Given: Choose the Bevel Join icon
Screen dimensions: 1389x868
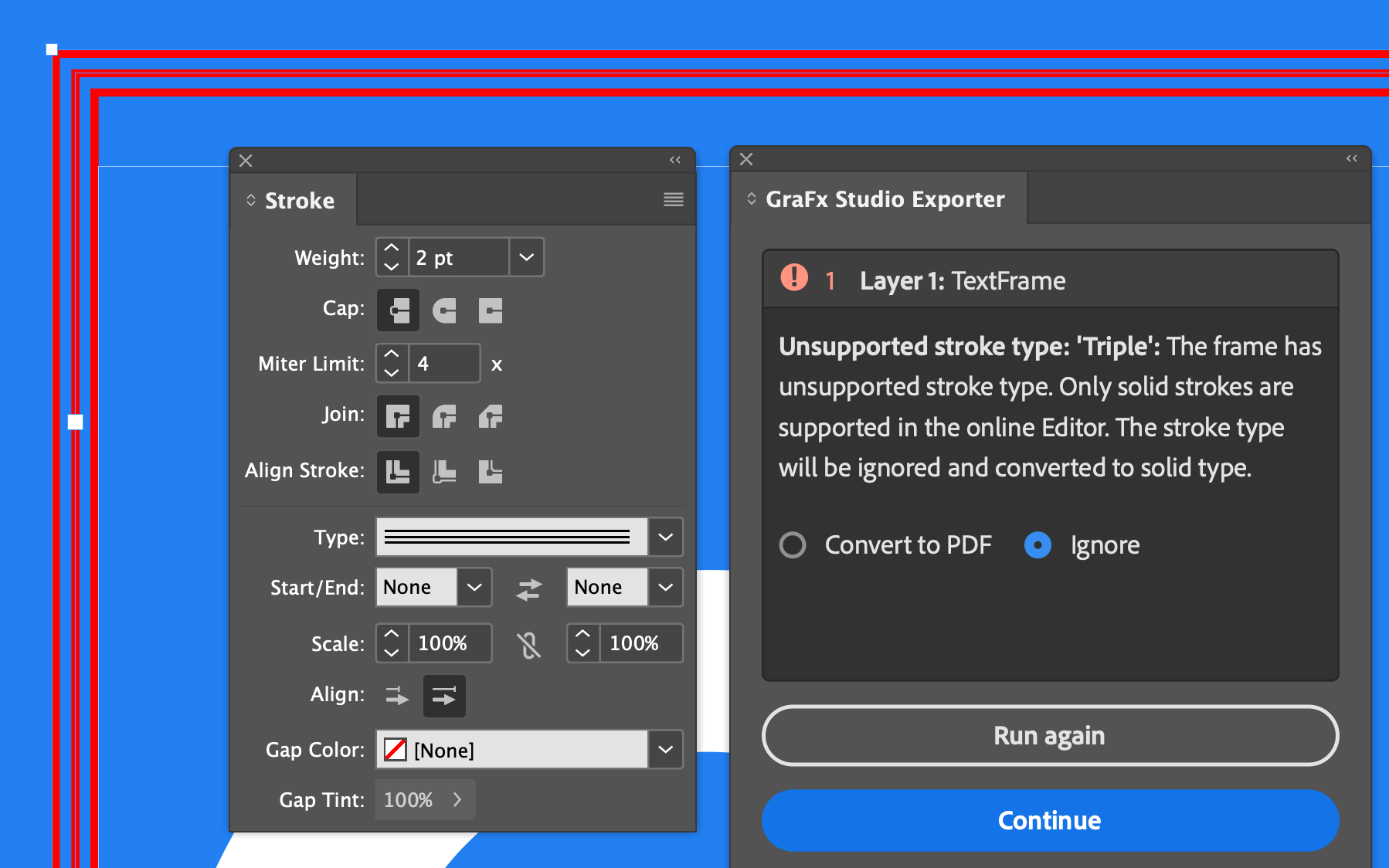Looking at the screenshot, I should [x=491, y=417].
